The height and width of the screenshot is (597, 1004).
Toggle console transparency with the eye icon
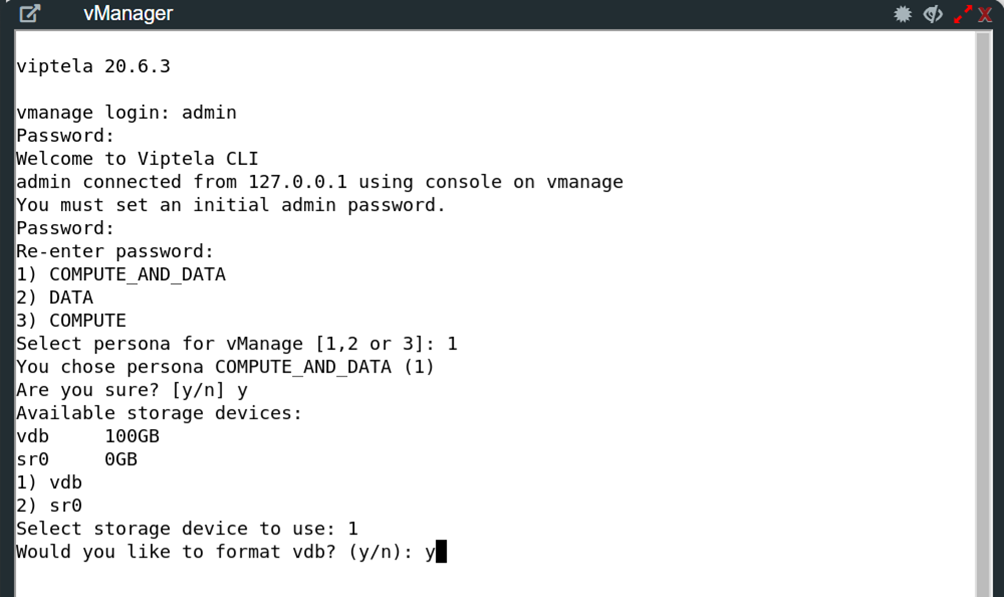pos(933,14)
